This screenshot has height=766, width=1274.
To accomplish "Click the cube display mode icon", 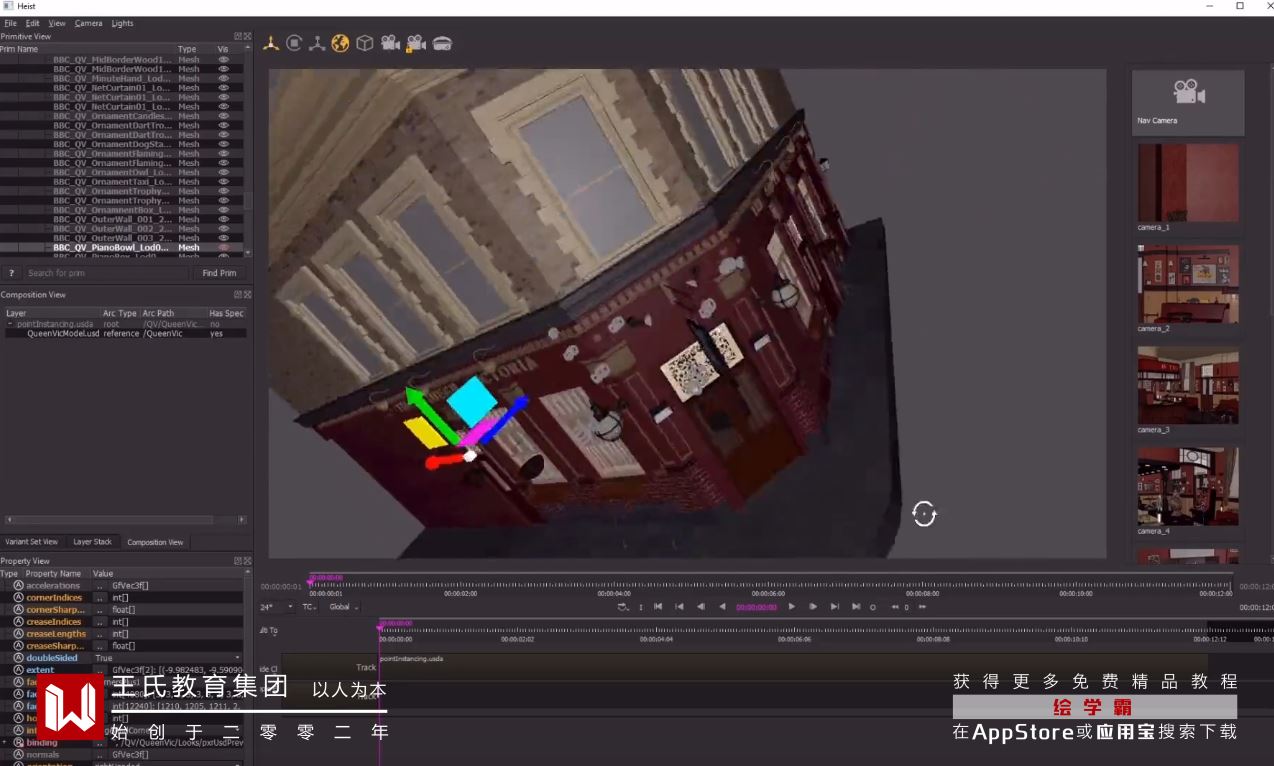I will point(365,43).
